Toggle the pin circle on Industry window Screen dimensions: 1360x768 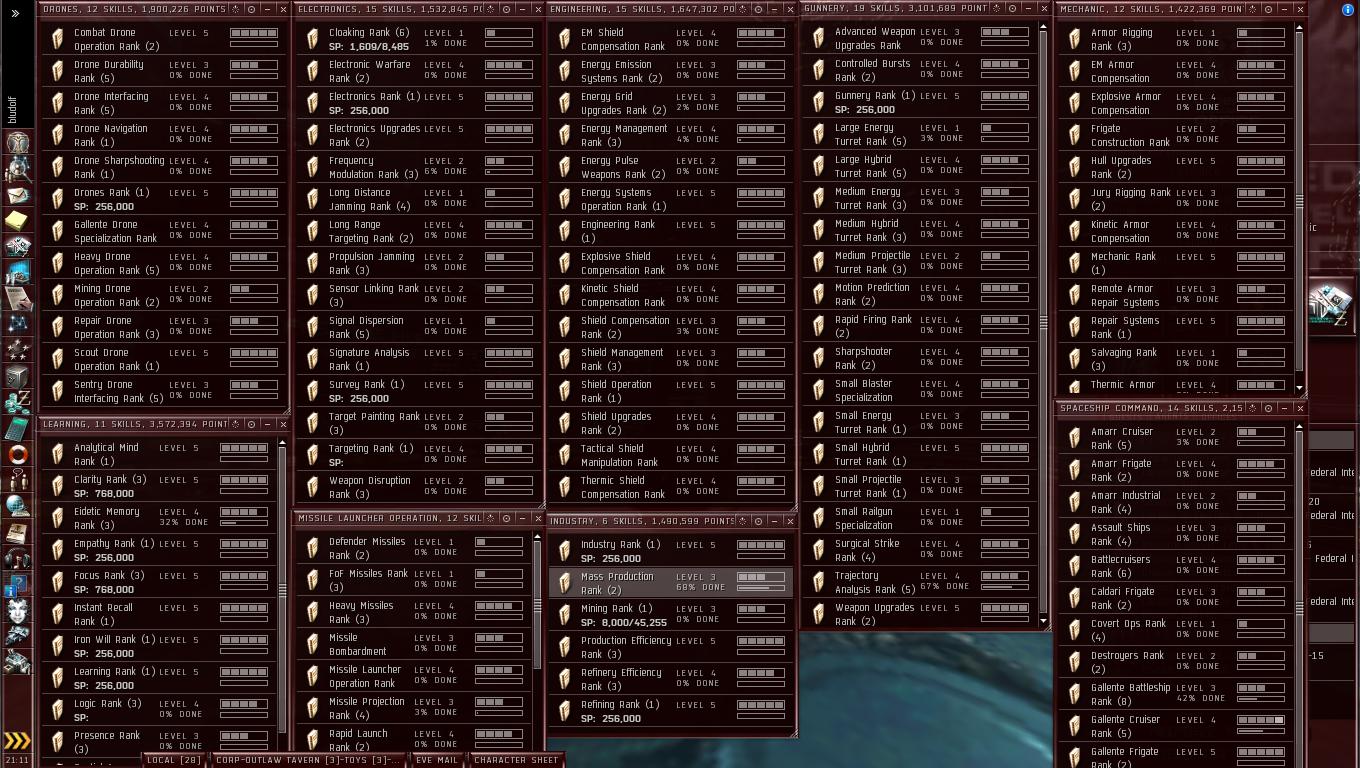tap(759, 521)
